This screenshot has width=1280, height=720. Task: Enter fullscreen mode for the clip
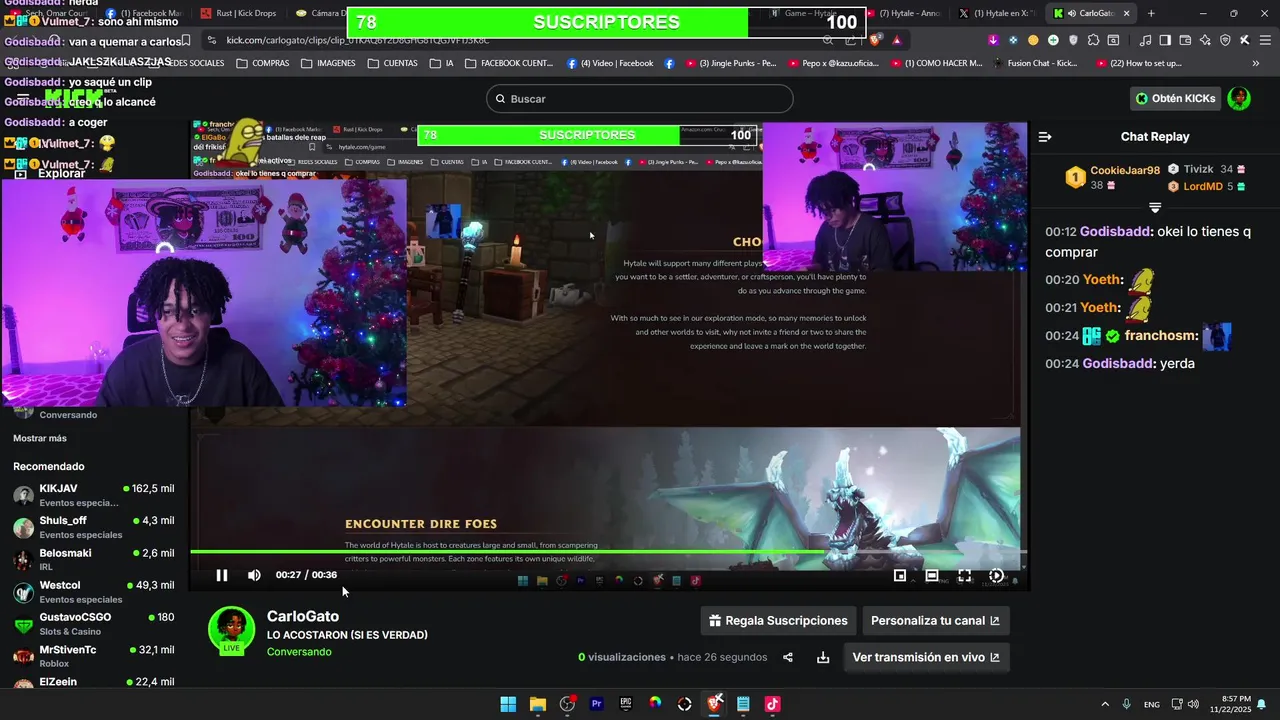[x=964, y=575]
